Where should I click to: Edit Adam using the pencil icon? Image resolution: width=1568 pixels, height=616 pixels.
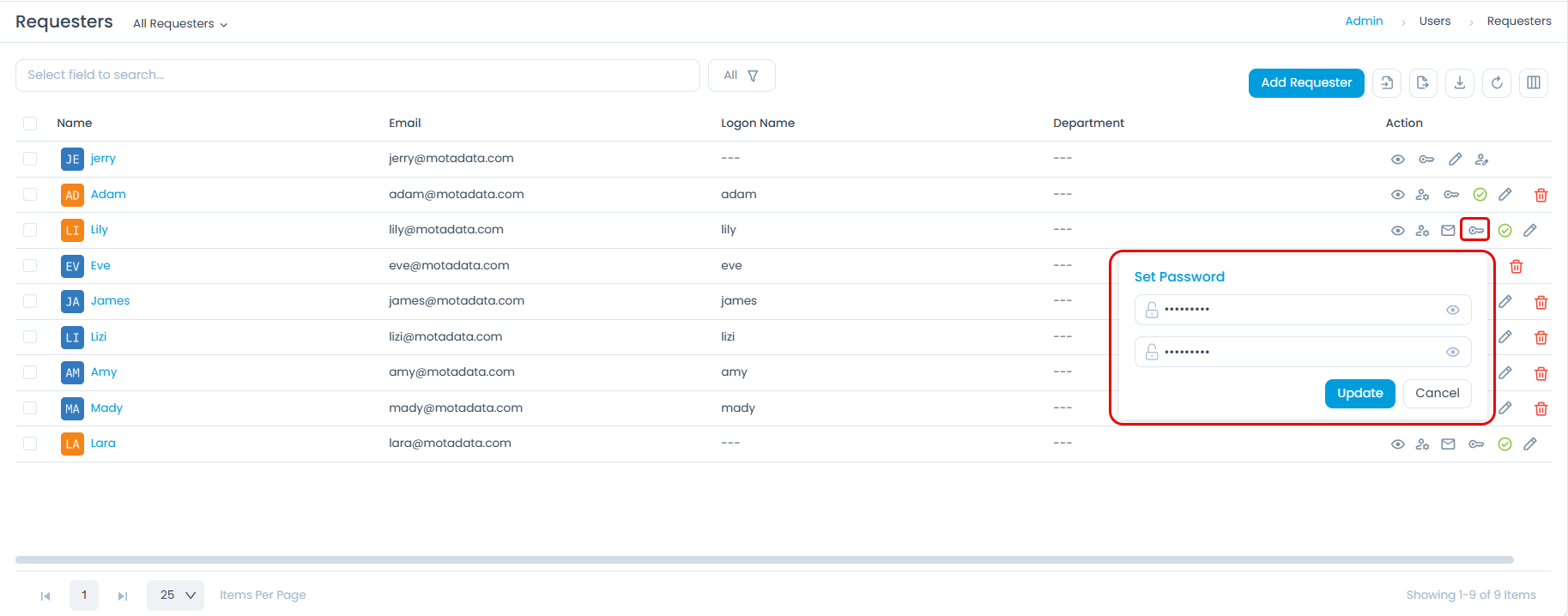point(1505,195)
